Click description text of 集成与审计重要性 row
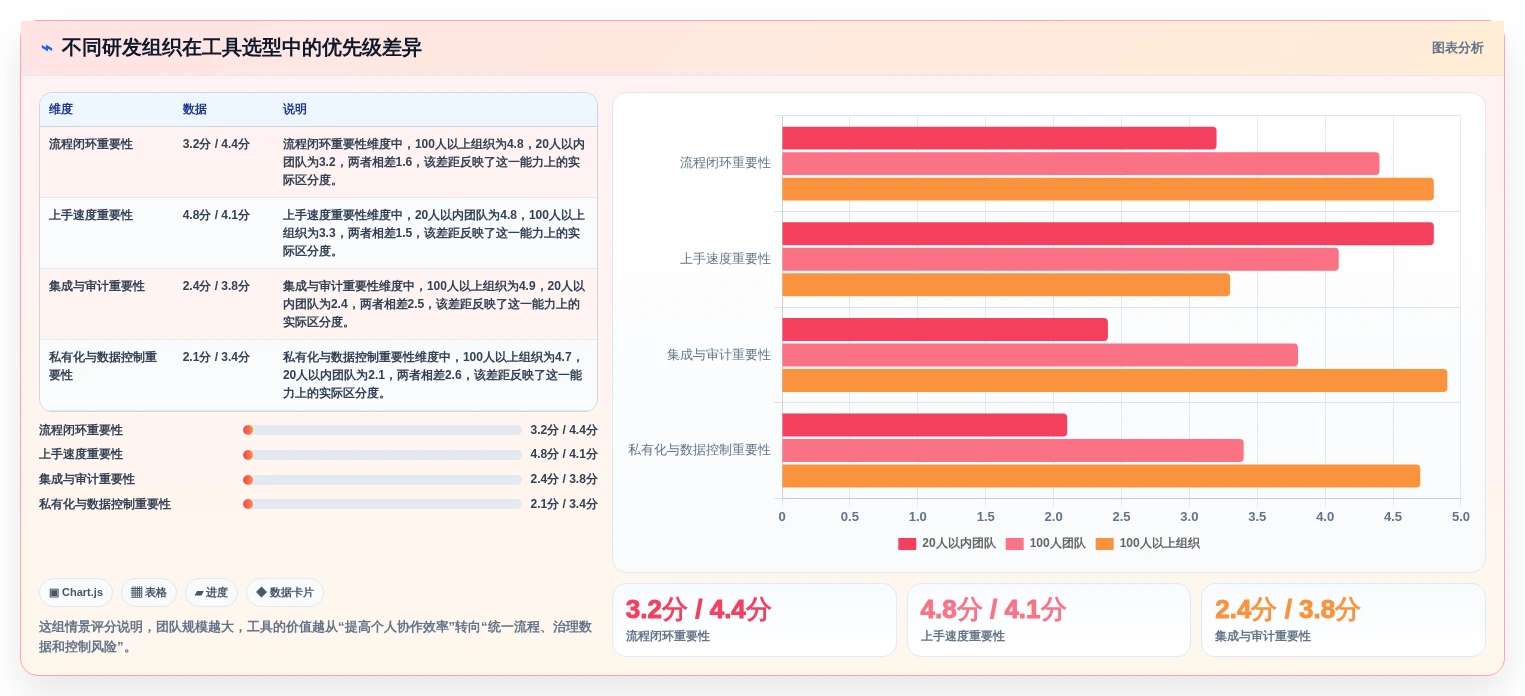The image size is (1525, 696). point(433,304)
